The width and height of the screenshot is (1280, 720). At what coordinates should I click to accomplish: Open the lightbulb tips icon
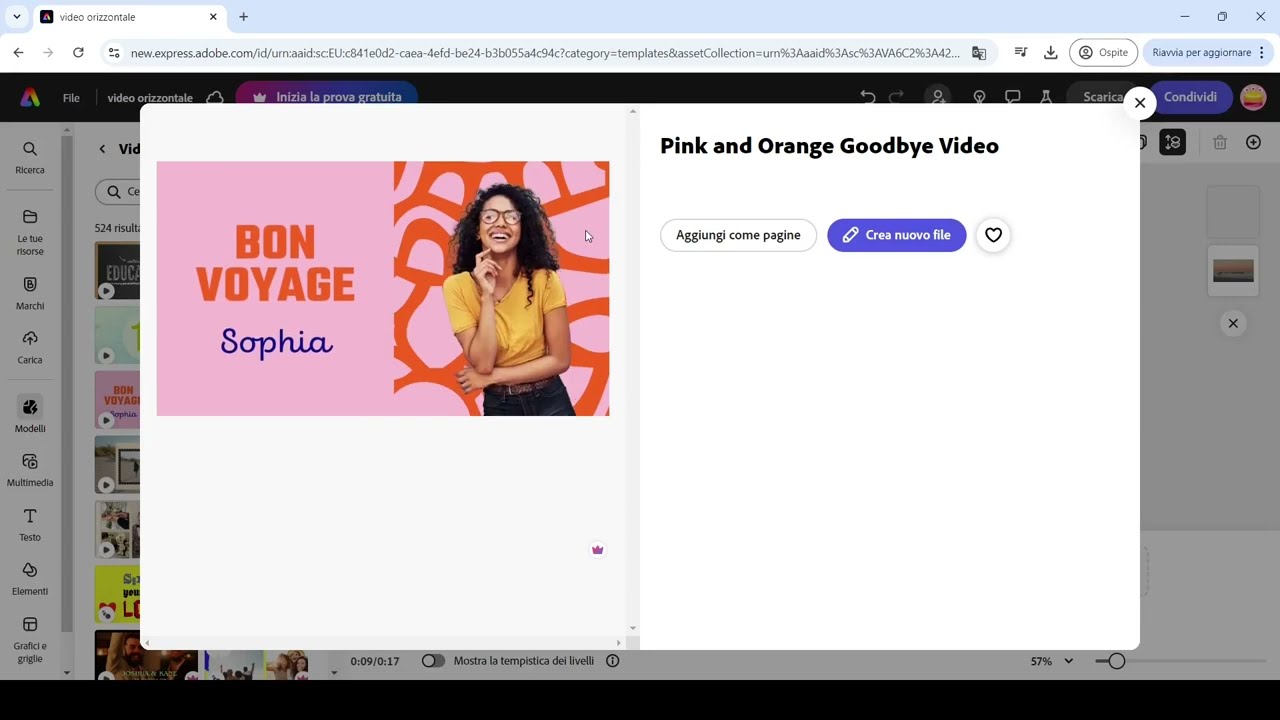tap(979, 97)
